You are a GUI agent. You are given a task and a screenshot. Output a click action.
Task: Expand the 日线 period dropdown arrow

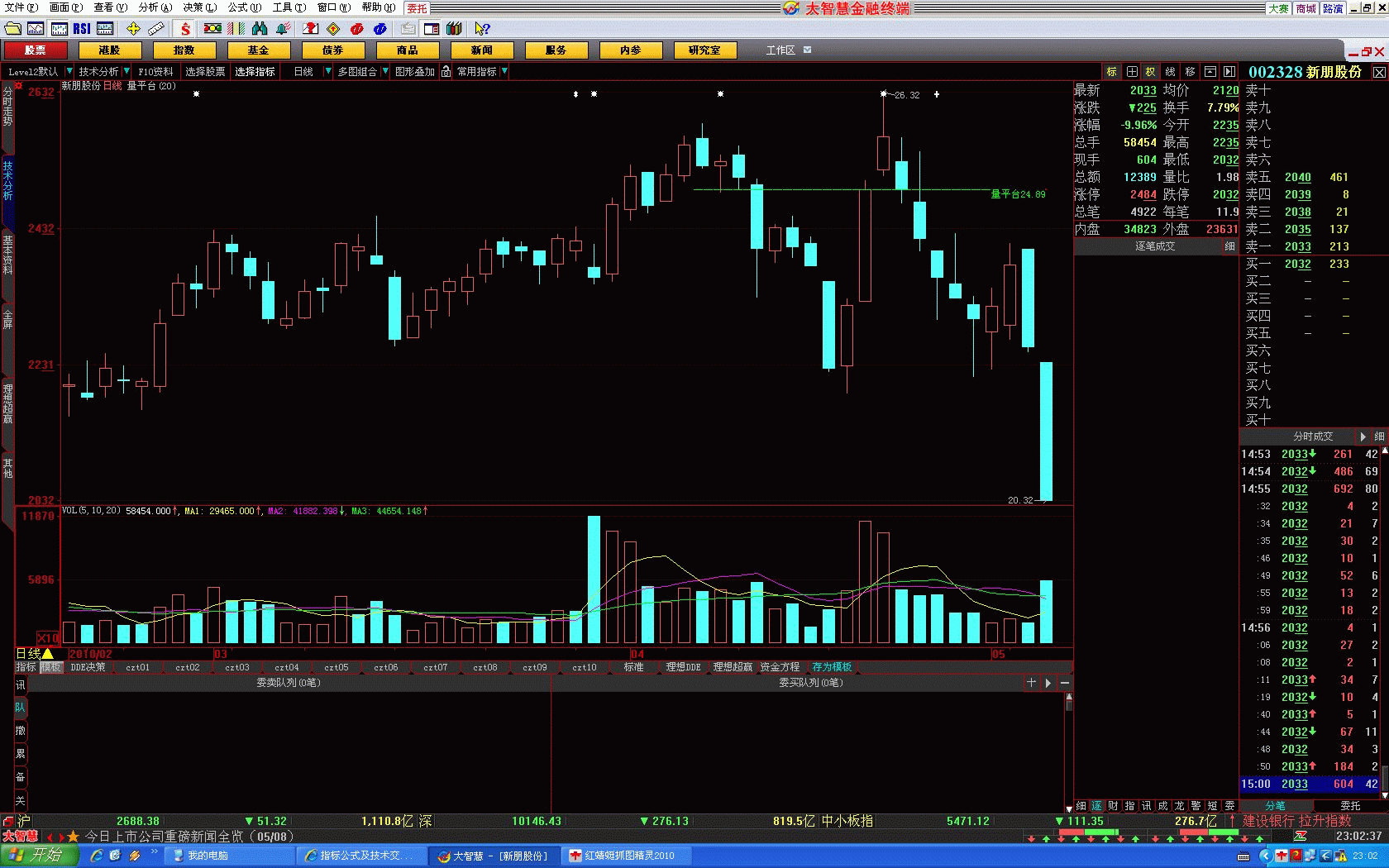click(x=328, y=72)
